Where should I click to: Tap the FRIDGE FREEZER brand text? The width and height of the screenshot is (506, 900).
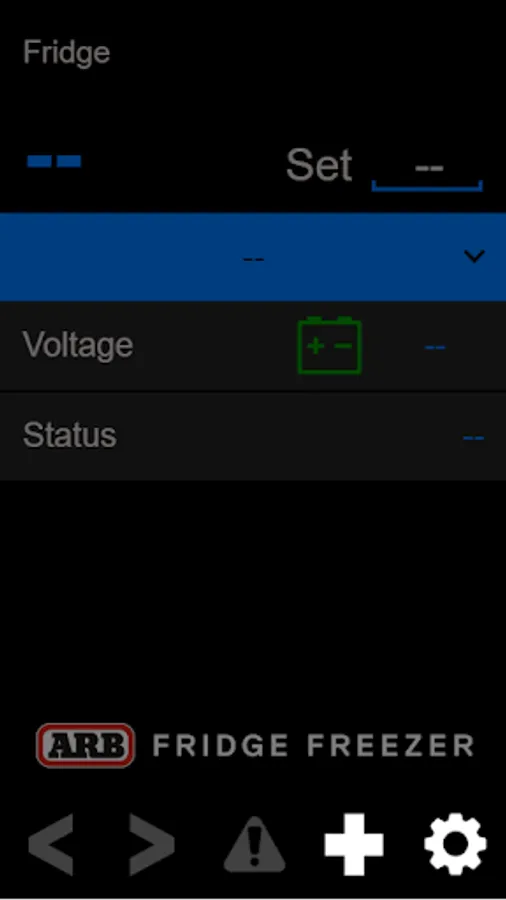tap(313, 746)
